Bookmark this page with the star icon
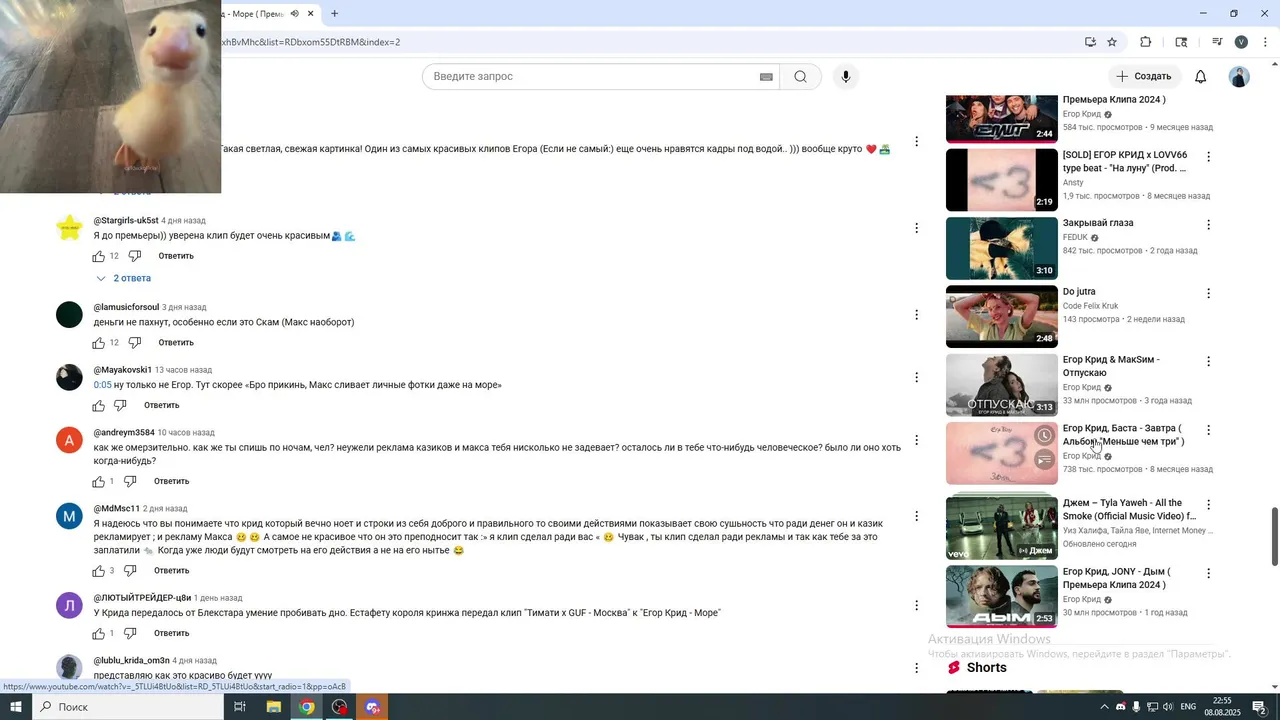The width and height of the screenshot is (1280, 720). (1112, 42)
